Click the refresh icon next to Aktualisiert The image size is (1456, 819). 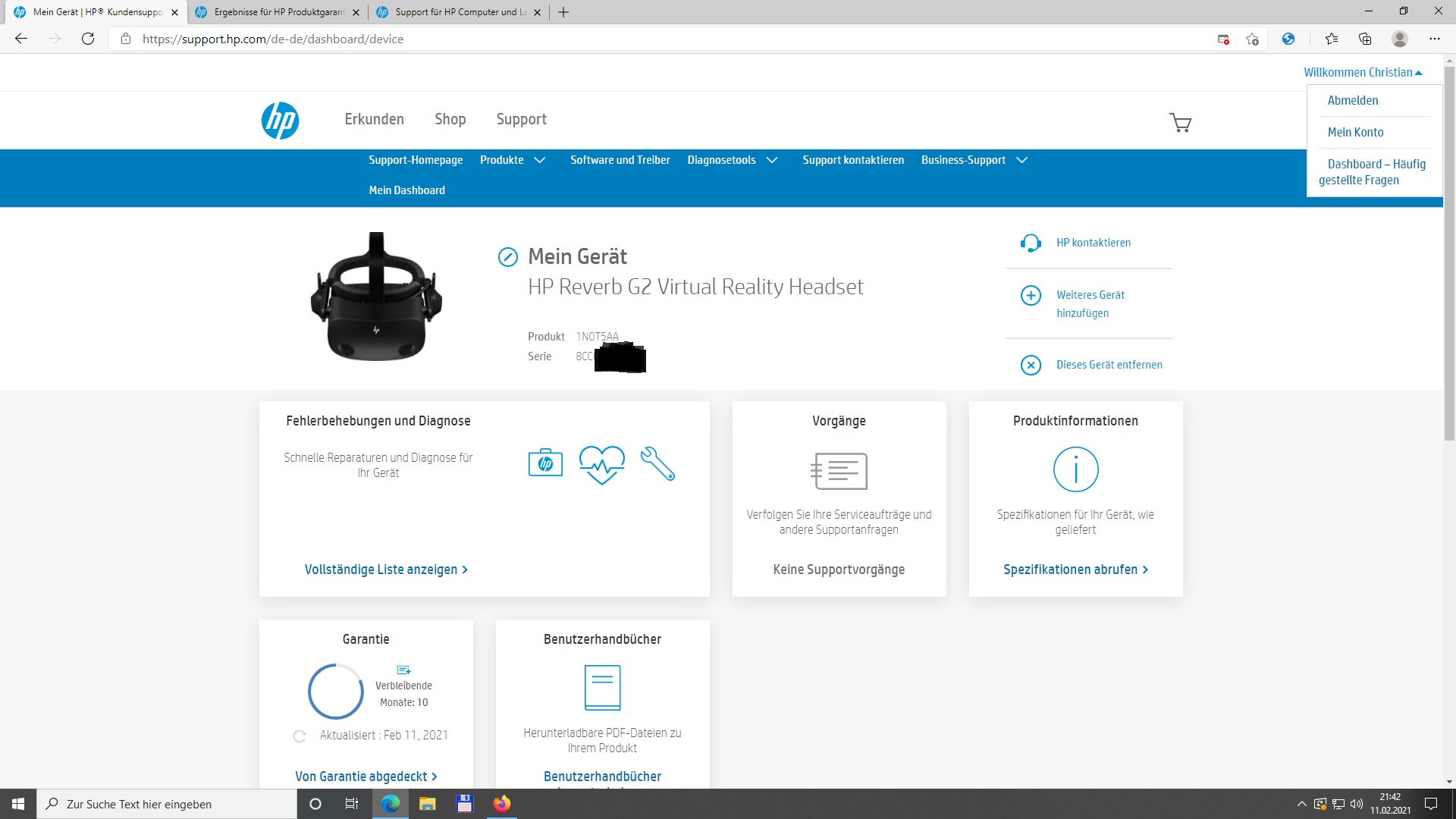tap(300, 736)
